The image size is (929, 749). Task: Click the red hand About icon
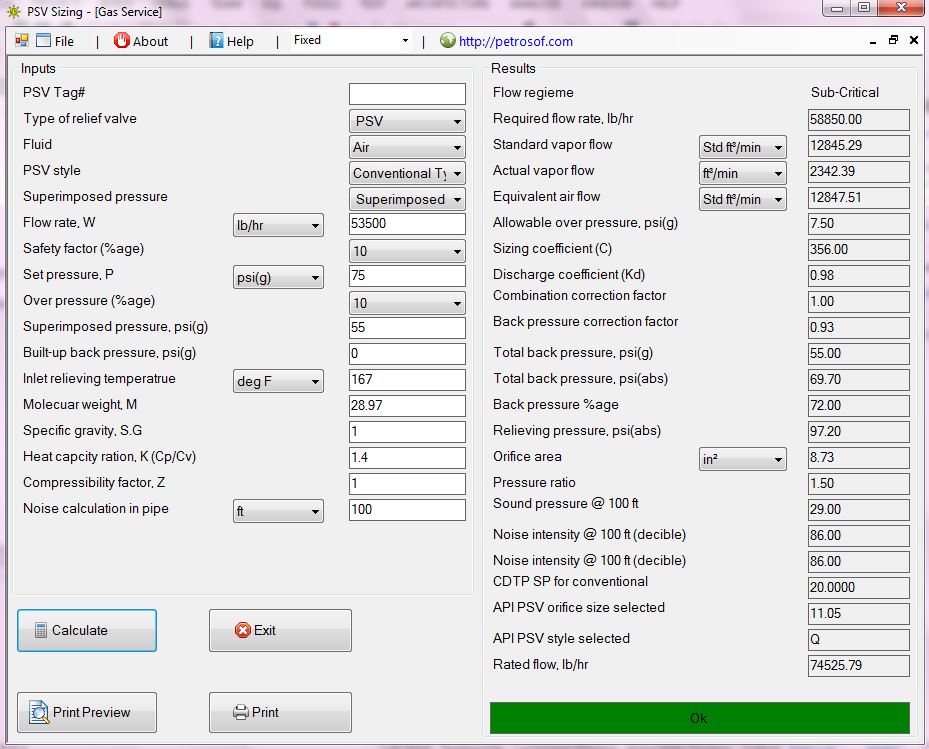coord(121,41)
